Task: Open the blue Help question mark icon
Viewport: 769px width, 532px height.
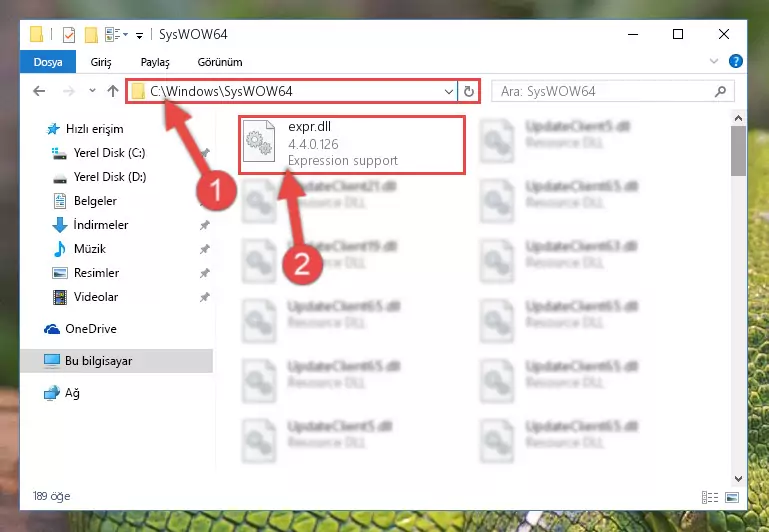Action: click(736, 61)
